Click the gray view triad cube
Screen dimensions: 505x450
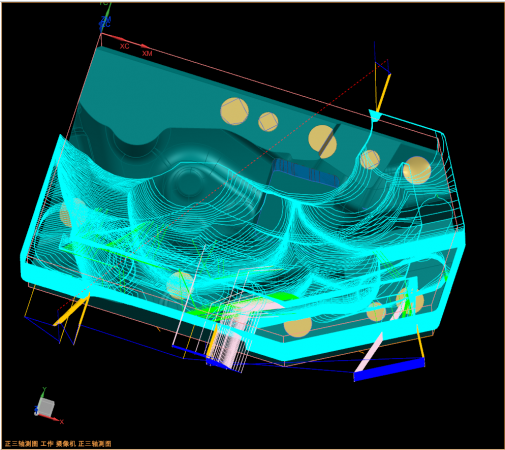tap(45, 407)
